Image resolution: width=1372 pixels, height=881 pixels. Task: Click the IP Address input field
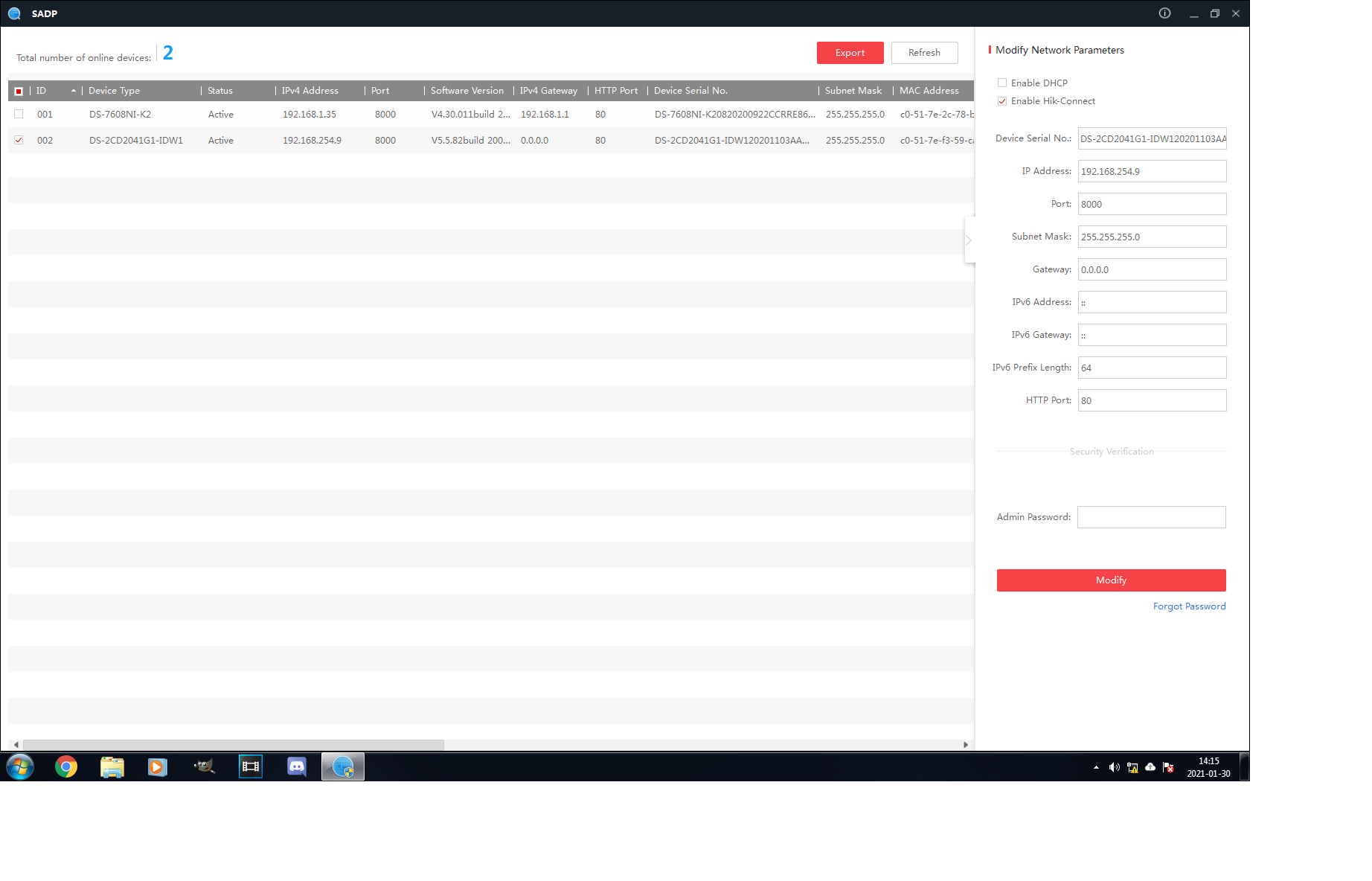[x=1153, y=171]
